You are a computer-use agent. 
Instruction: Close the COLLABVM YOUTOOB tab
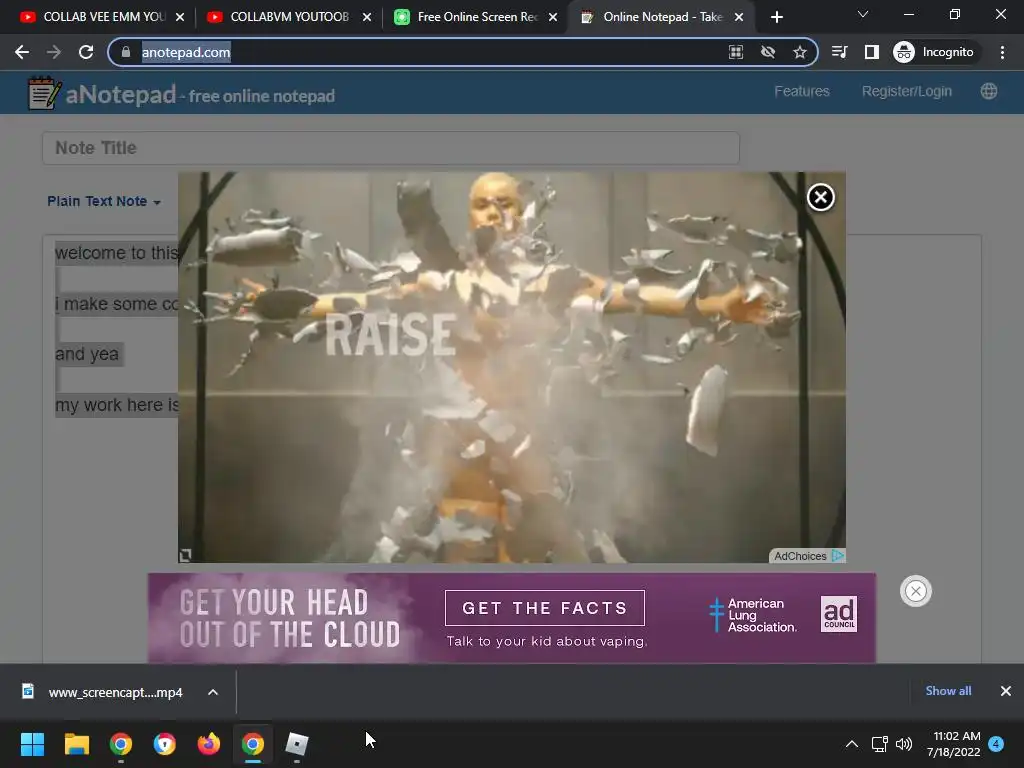[x=366, y=17]
